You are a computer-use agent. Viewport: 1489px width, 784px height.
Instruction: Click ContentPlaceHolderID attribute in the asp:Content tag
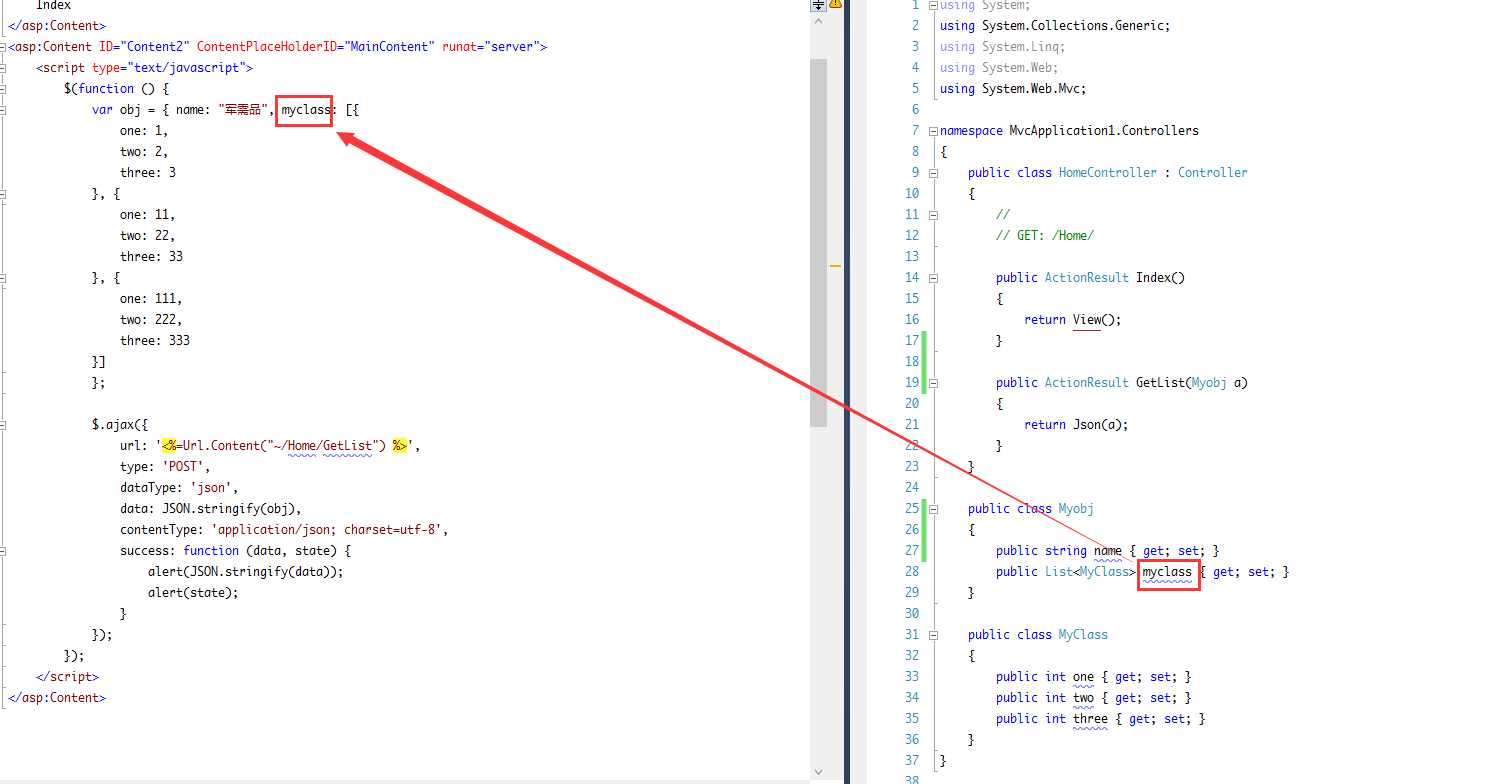click(x=267, y=47)
